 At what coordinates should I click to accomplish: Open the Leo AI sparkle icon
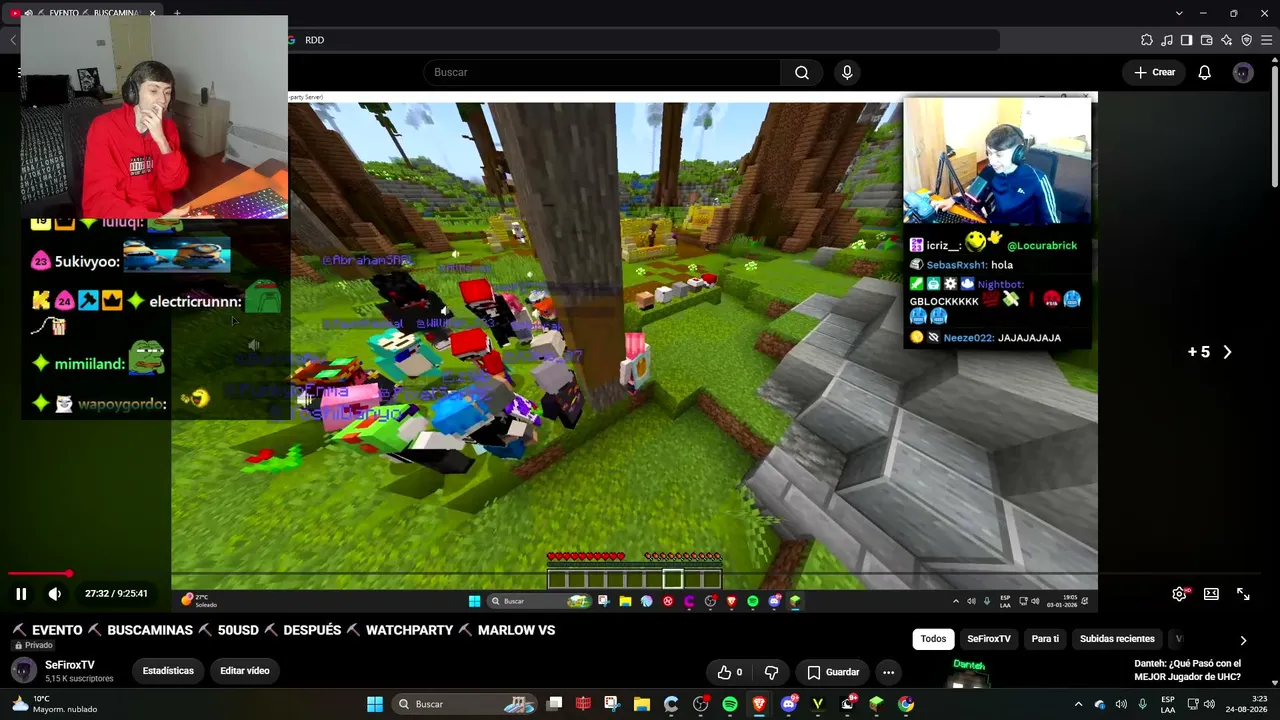click(x=1226, y=40)
